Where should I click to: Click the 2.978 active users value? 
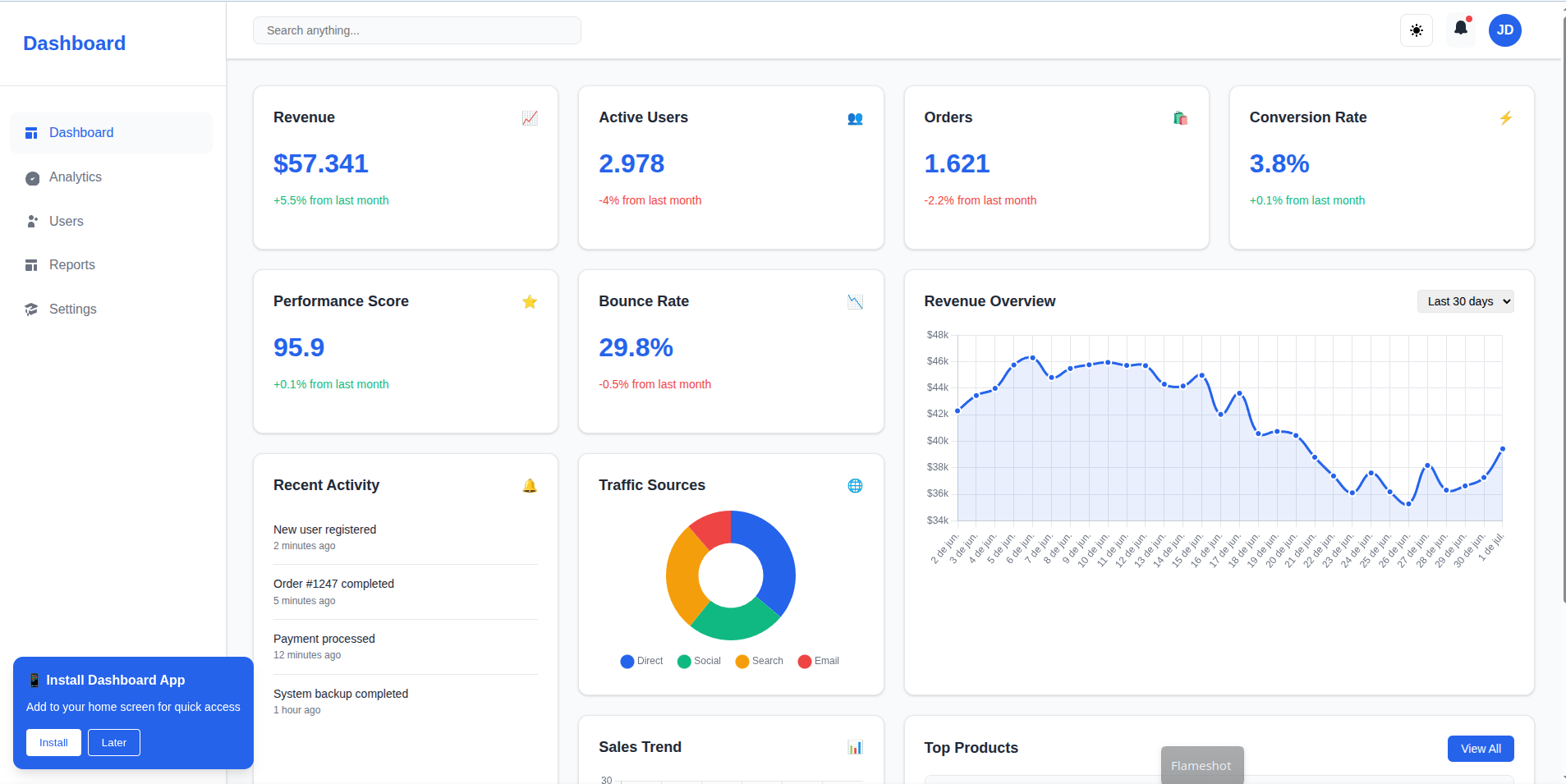coord(631,163)
